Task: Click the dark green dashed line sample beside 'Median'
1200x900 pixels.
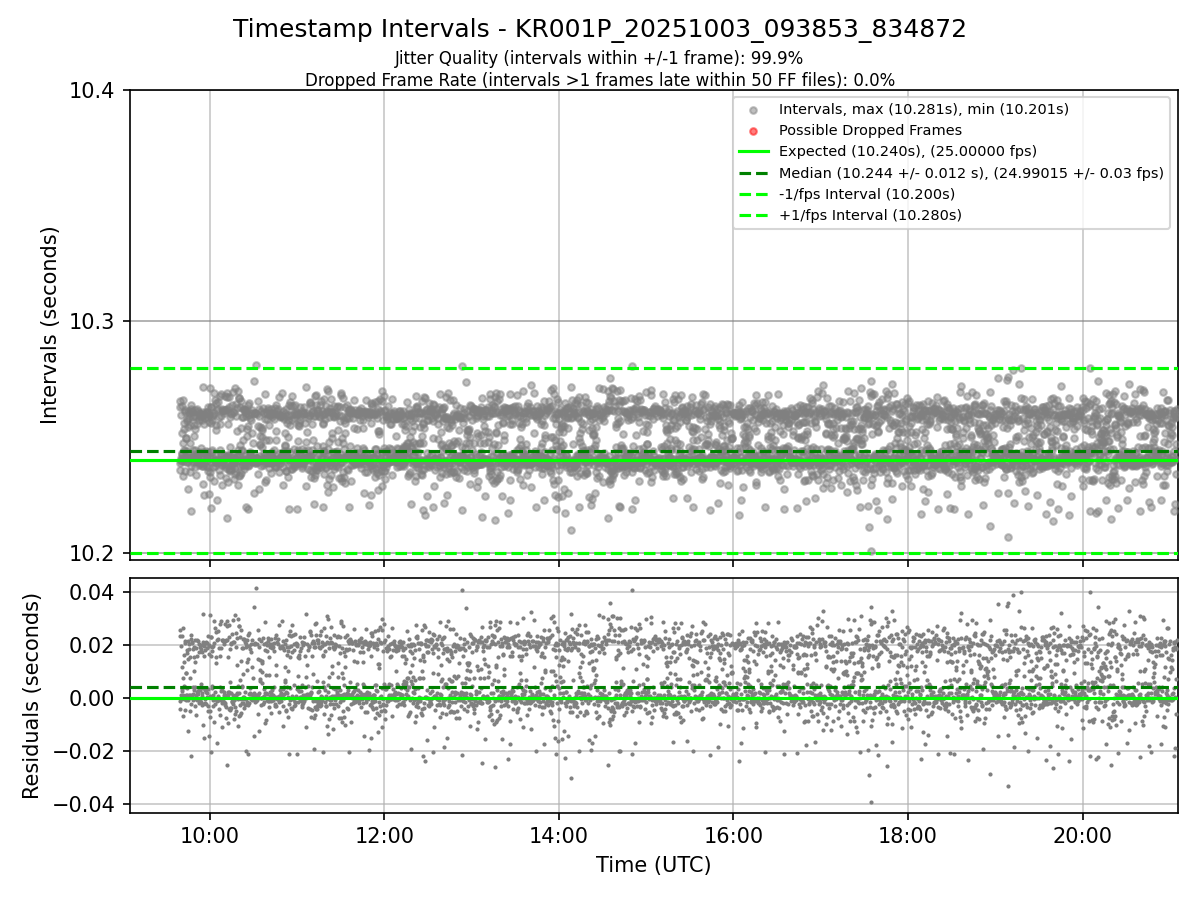Action: point(754,173)
